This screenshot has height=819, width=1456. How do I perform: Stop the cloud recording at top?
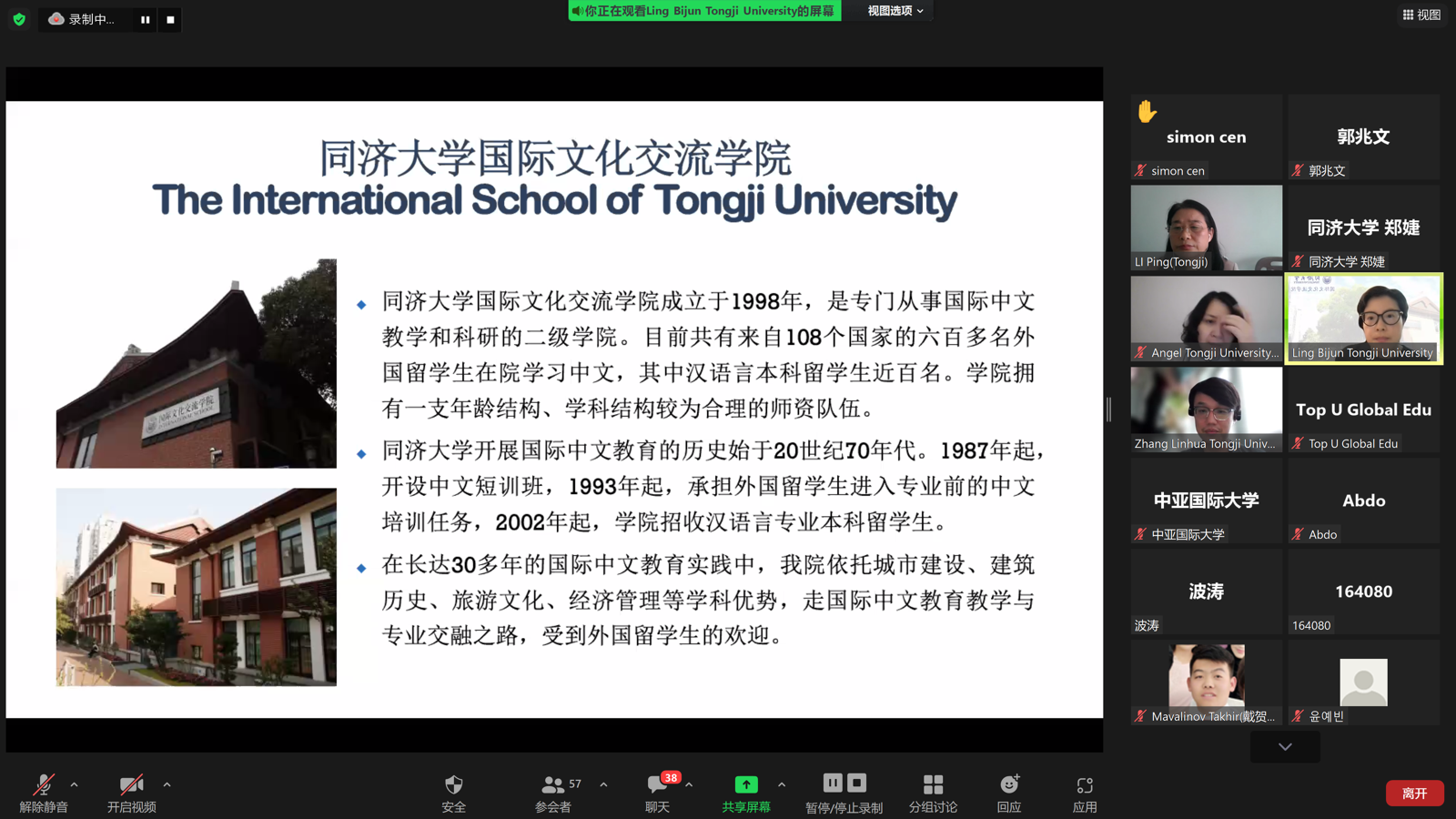click(x=170, y=19)
